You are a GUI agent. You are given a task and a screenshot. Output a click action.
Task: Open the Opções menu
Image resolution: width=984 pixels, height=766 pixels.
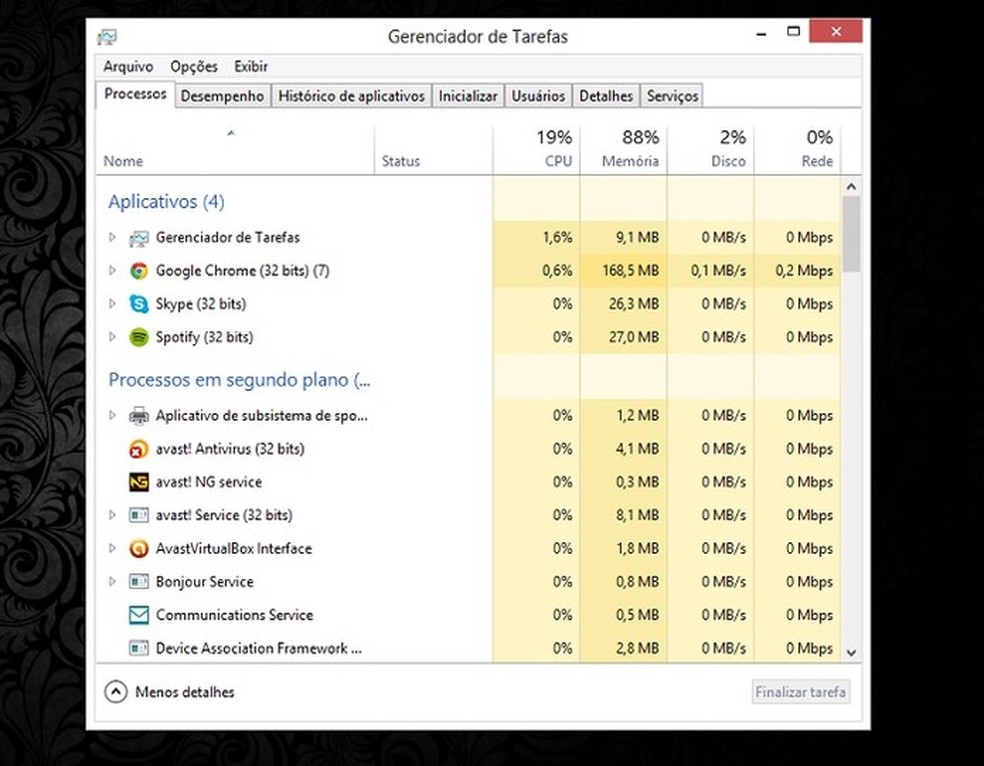click(x=193, y=66)
